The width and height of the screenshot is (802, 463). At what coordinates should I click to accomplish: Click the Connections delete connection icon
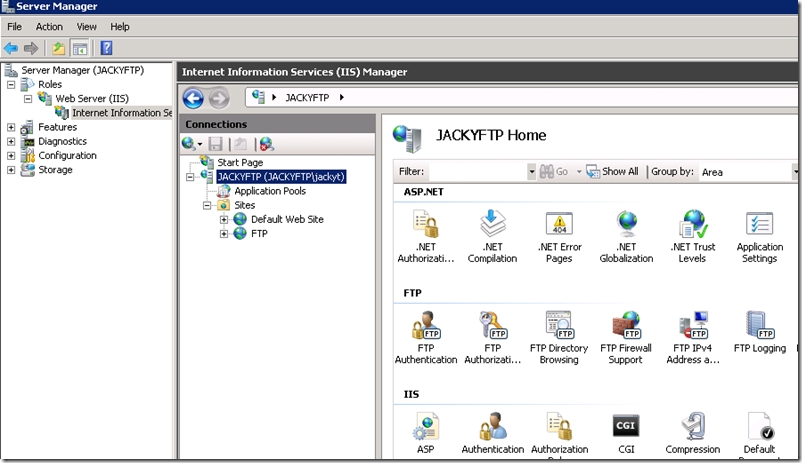(266, 144)
